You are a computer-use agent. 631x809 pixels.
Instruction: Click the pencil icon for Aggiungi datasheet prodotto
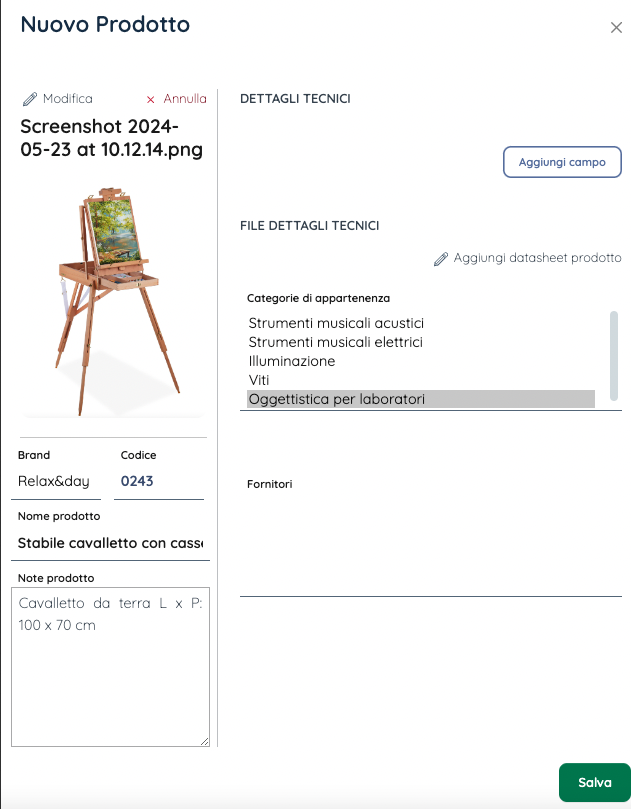tap(441, 259)
